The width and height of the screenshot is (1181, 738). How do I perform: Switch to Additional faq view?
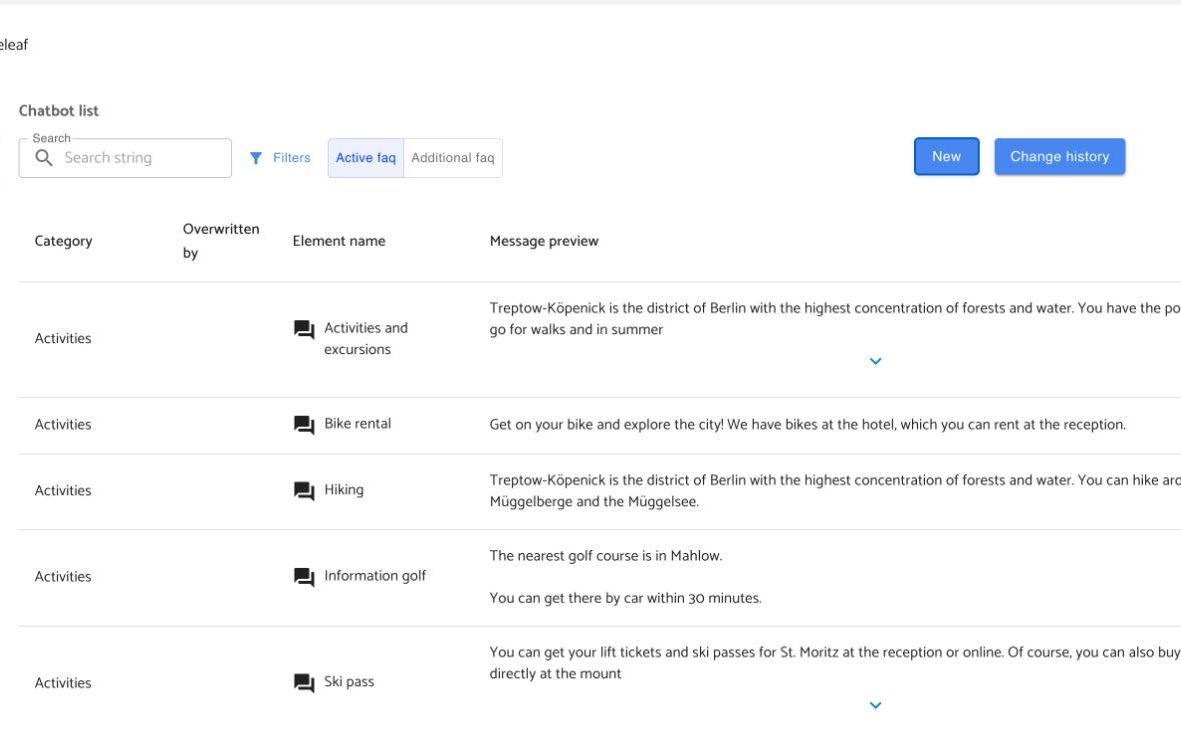point(453,158)
